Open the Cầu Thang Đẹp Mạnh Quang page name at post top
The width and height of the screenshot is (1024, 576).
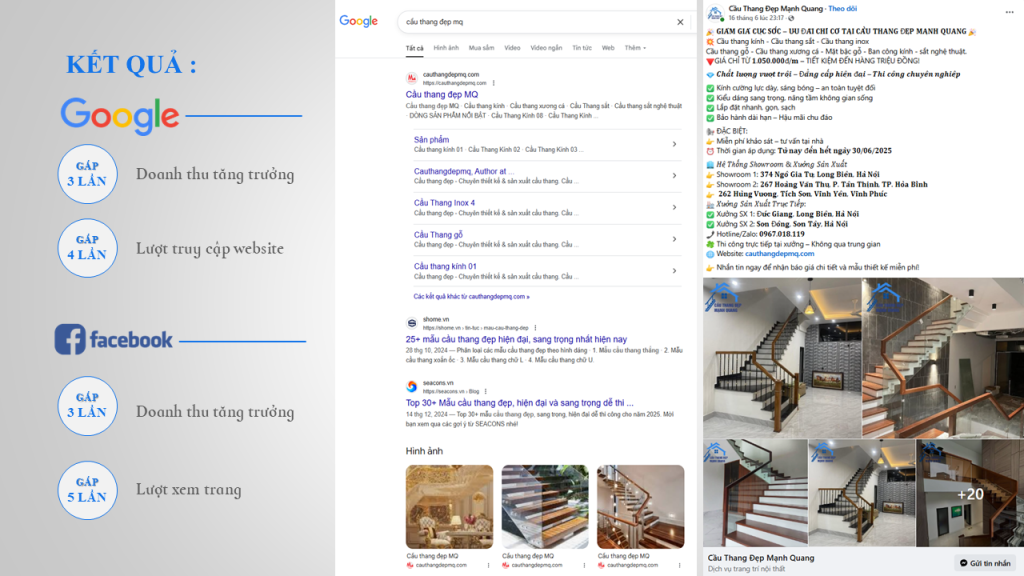coord(776,8)
